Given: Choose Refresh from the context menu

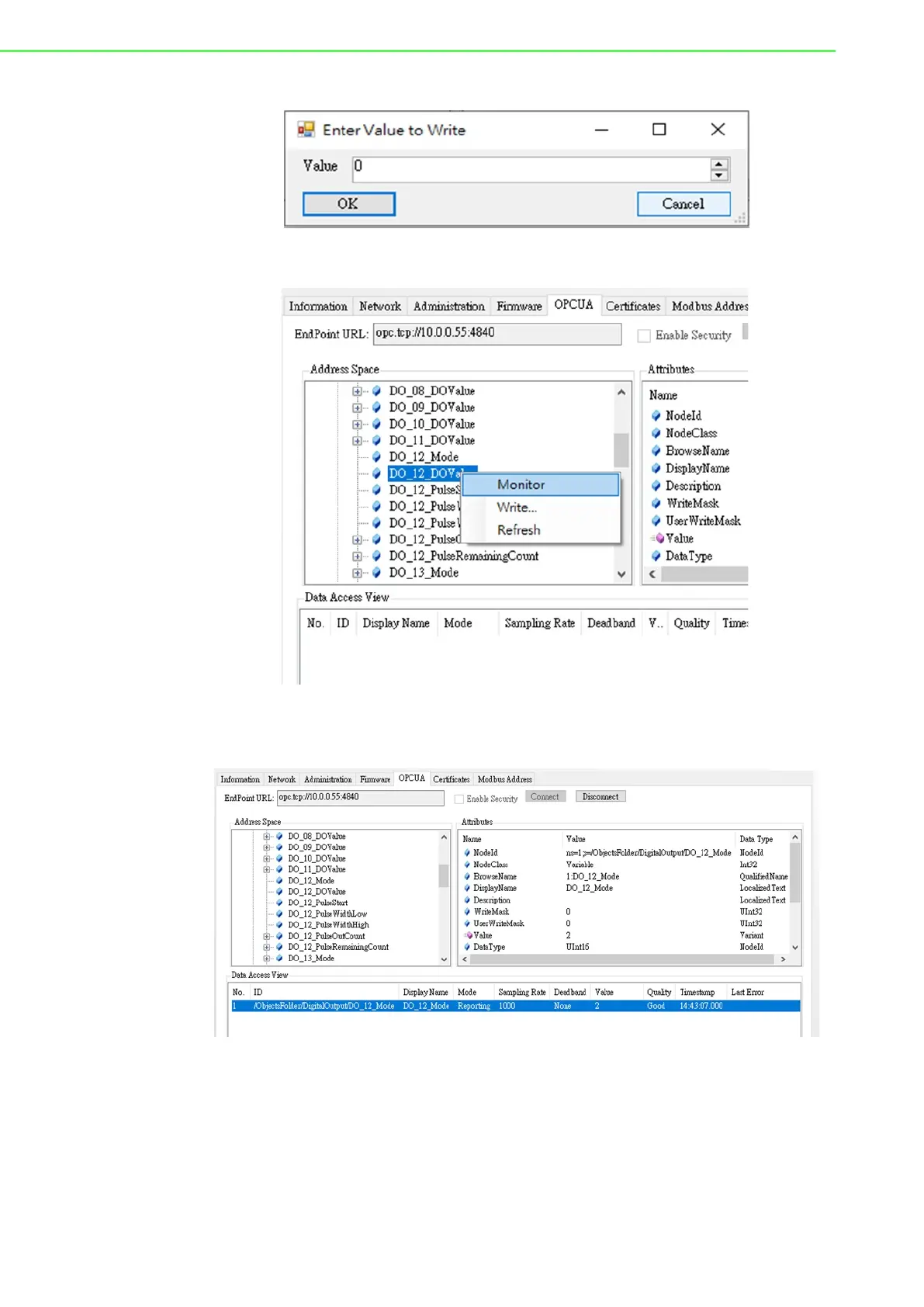Looking at the screenshot, I should coord(541,530).
